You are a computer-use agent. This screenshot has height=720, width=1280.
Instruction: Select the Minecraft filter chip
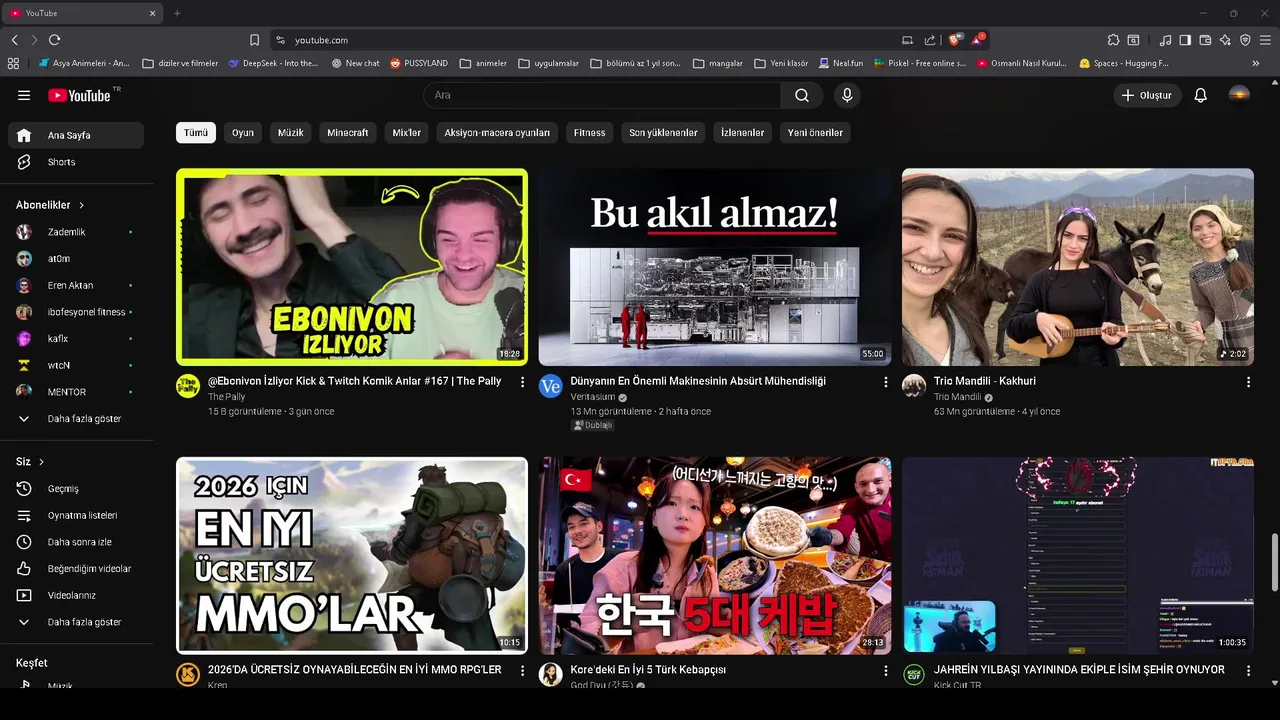click(x=348, y=132)
